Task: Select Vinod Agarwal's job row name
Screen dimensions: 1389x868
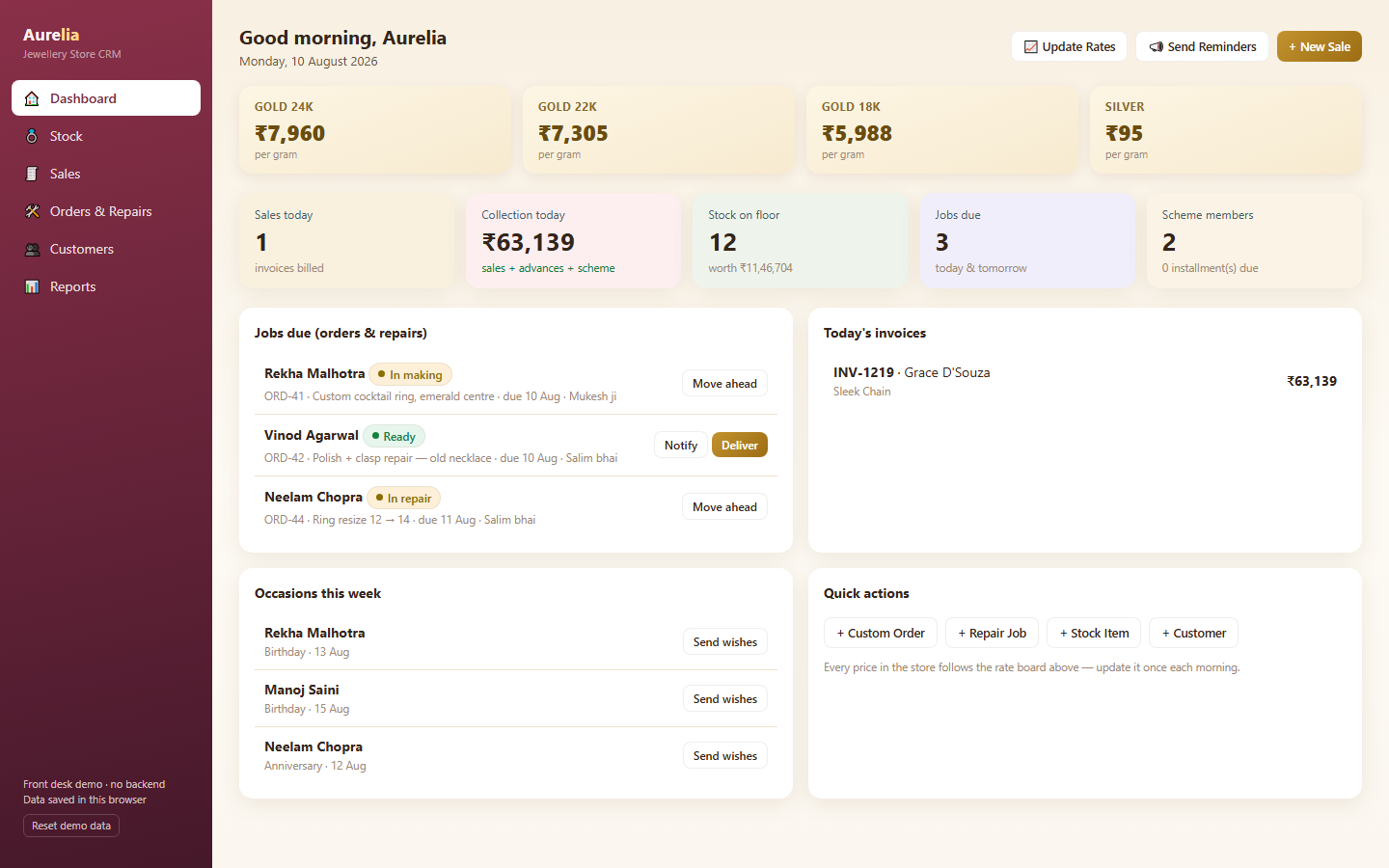Action: (312, 435)
